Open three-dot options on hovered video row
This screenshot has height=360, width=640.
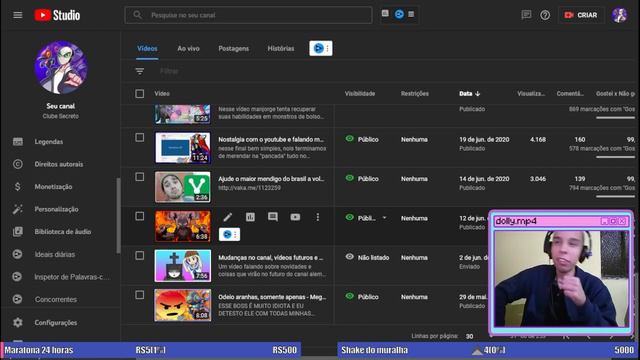click(318, 217)
